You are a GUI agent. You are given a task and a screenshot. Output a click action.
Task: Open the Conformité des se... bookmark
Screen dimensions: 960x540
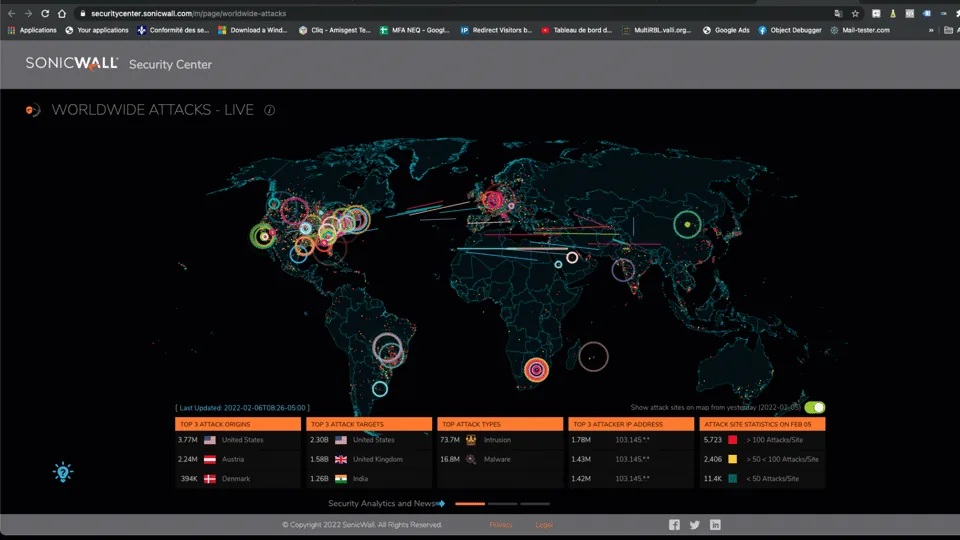coord(173,30)
